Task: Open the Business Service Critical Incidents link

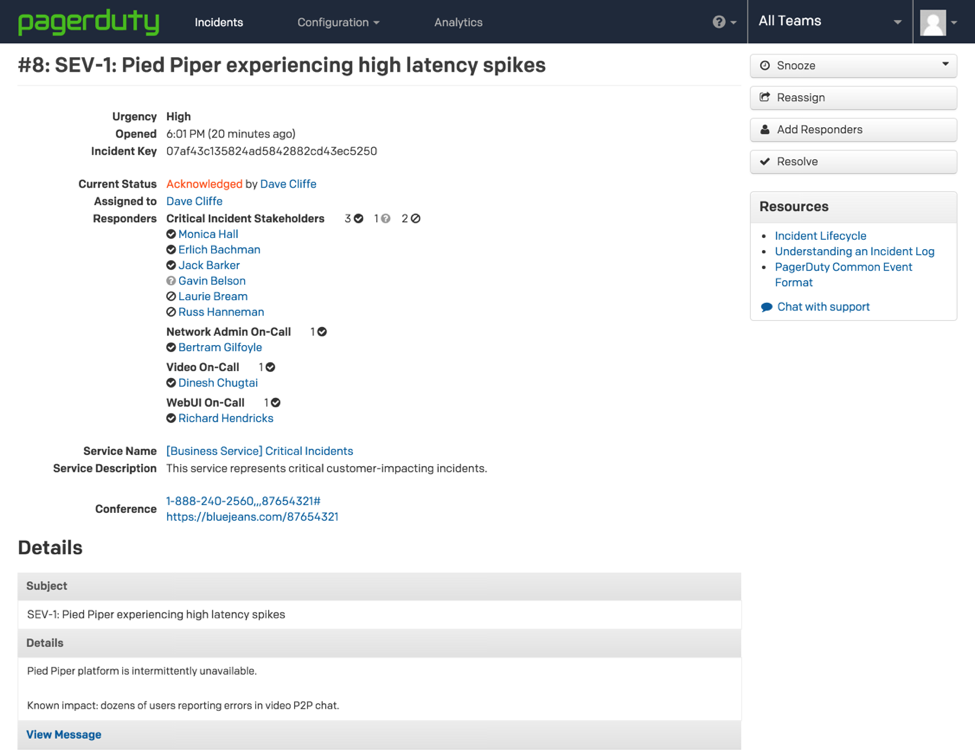Action: coord(259,451)
